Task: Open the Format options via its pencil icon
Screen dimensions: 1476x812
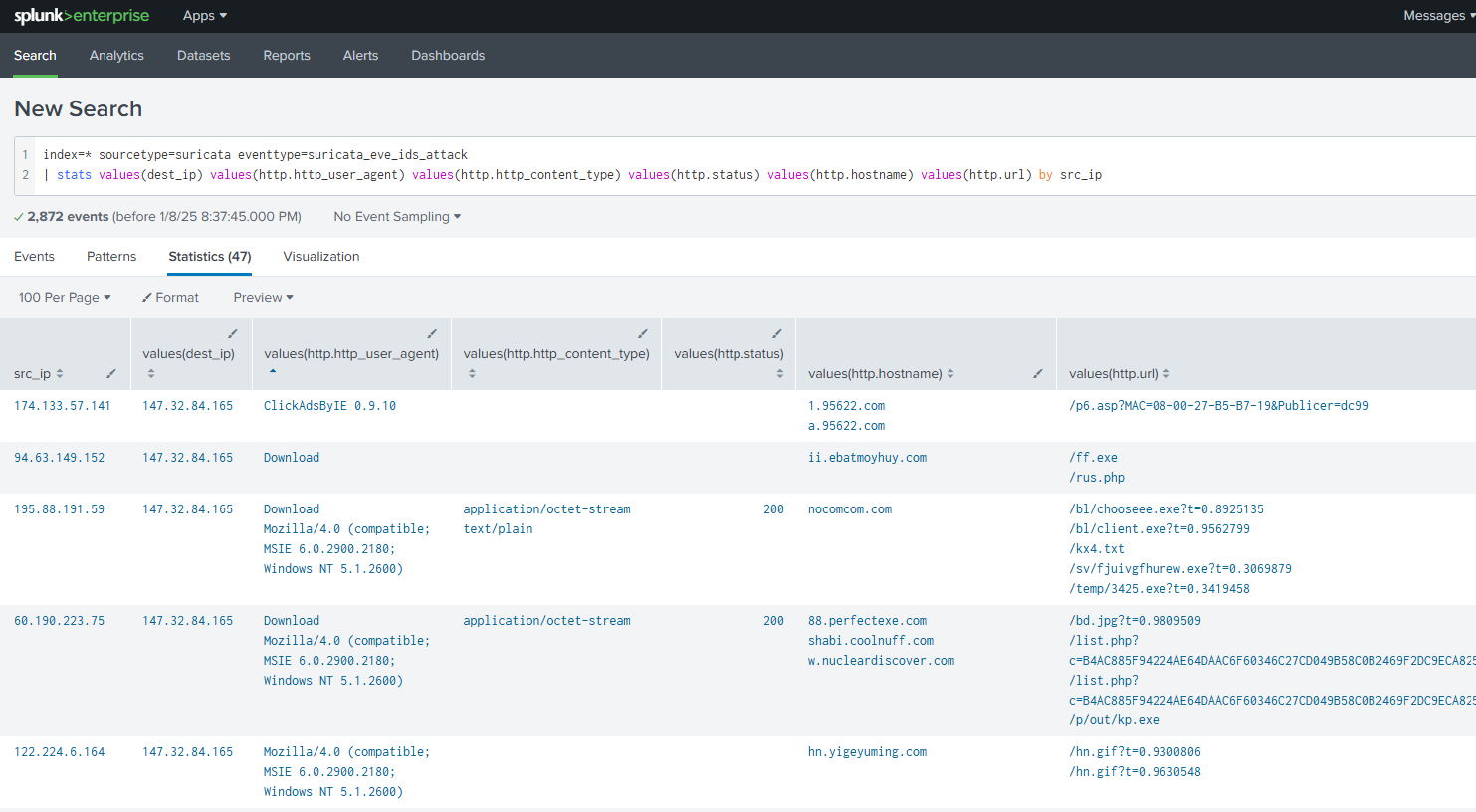Action: (170, 297)
